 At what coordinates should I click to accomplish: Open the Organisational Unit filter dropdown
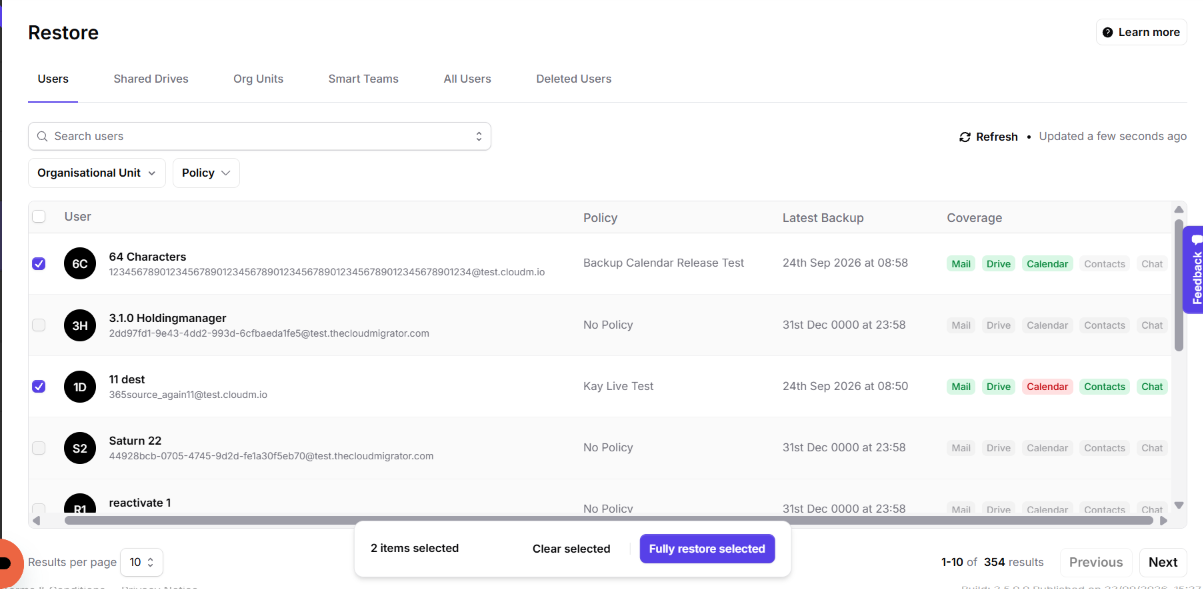coord(97,173)
